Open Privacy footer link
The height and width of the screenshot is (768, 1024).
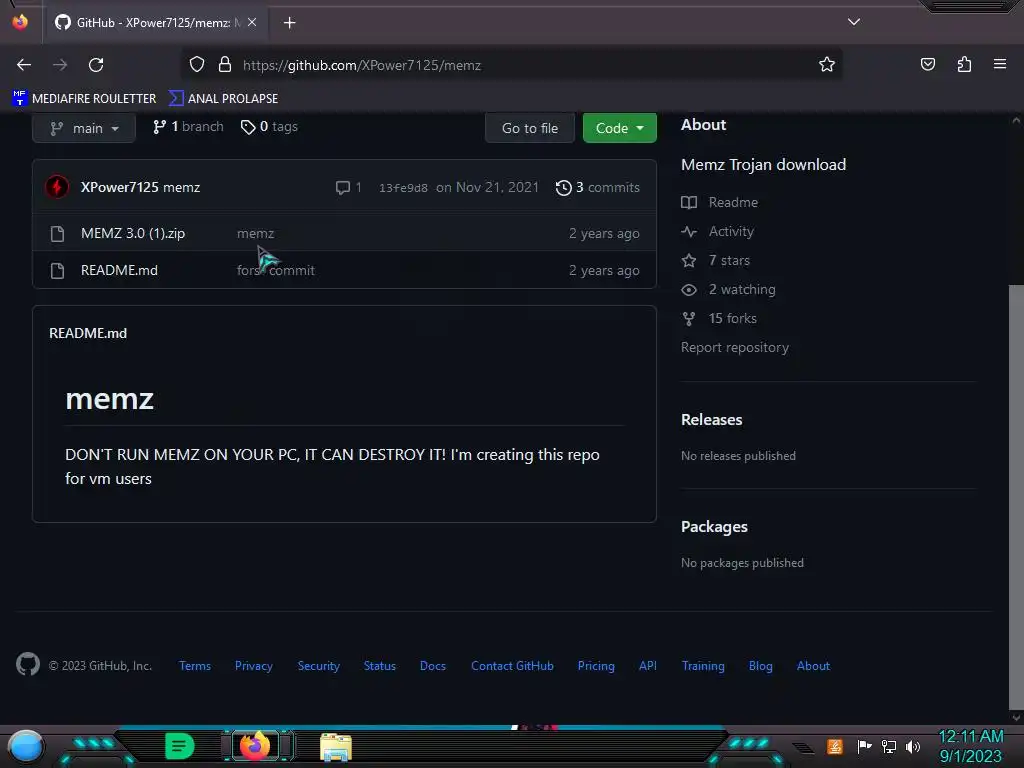tap(253, 665)
